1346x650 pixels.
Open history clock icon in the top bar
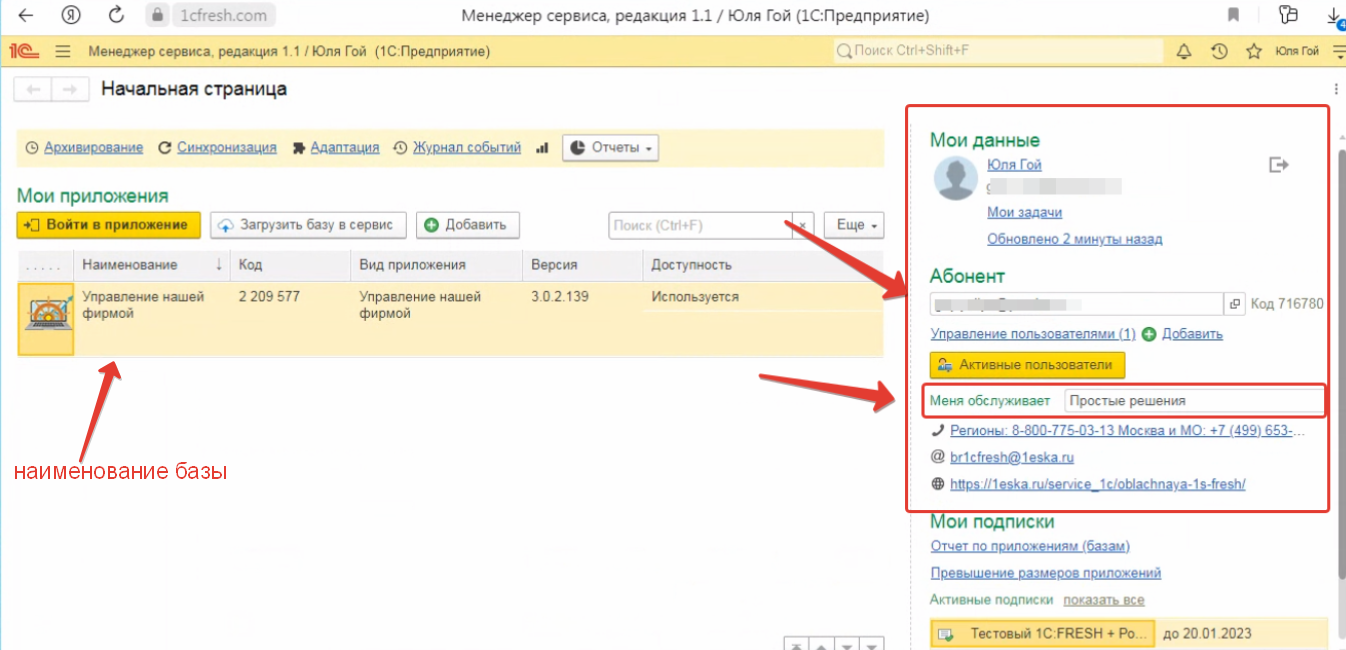[1219, 51]
